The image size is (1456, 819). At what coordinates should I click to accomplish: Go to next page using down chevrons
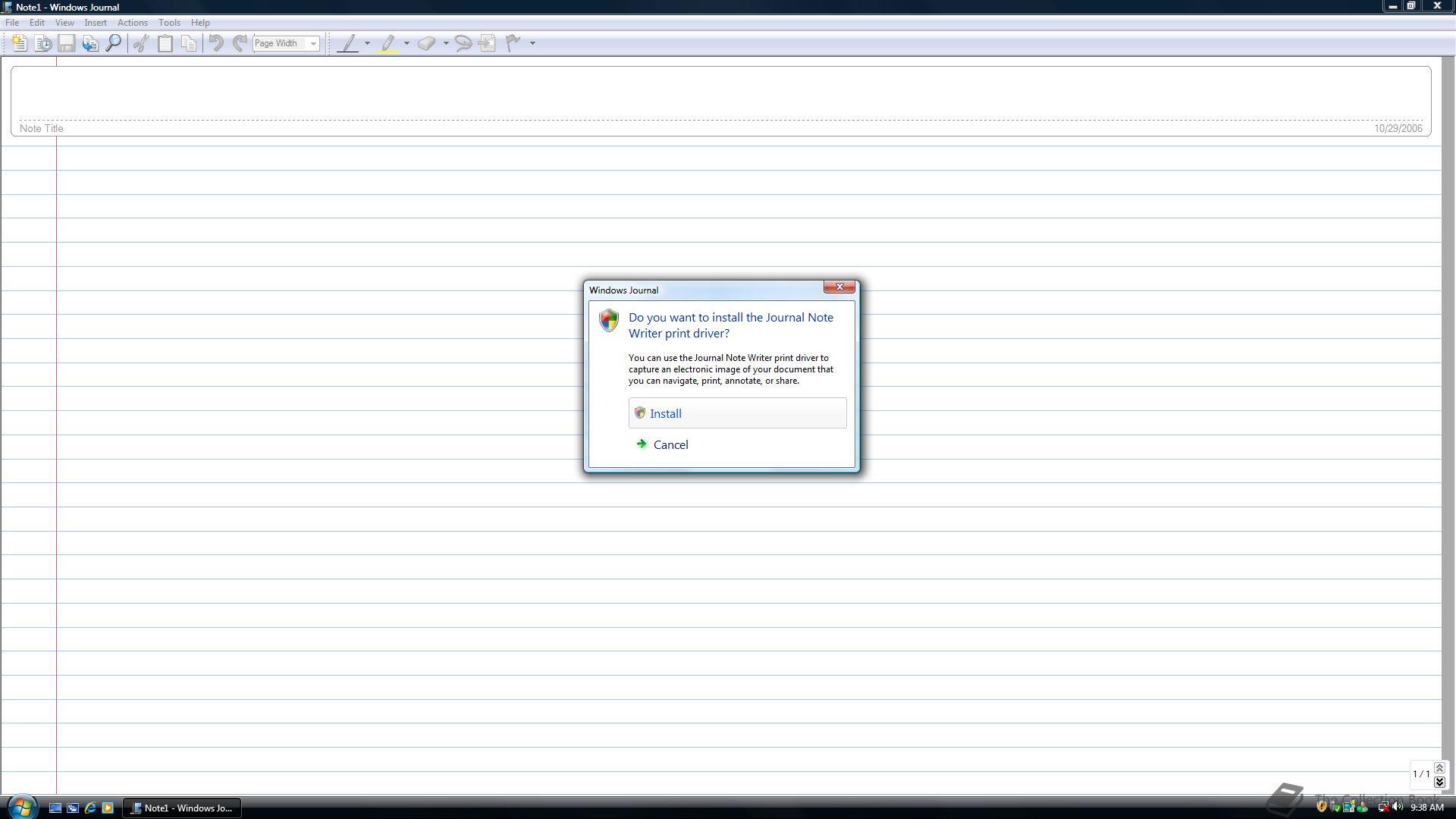click(1439, 782)
